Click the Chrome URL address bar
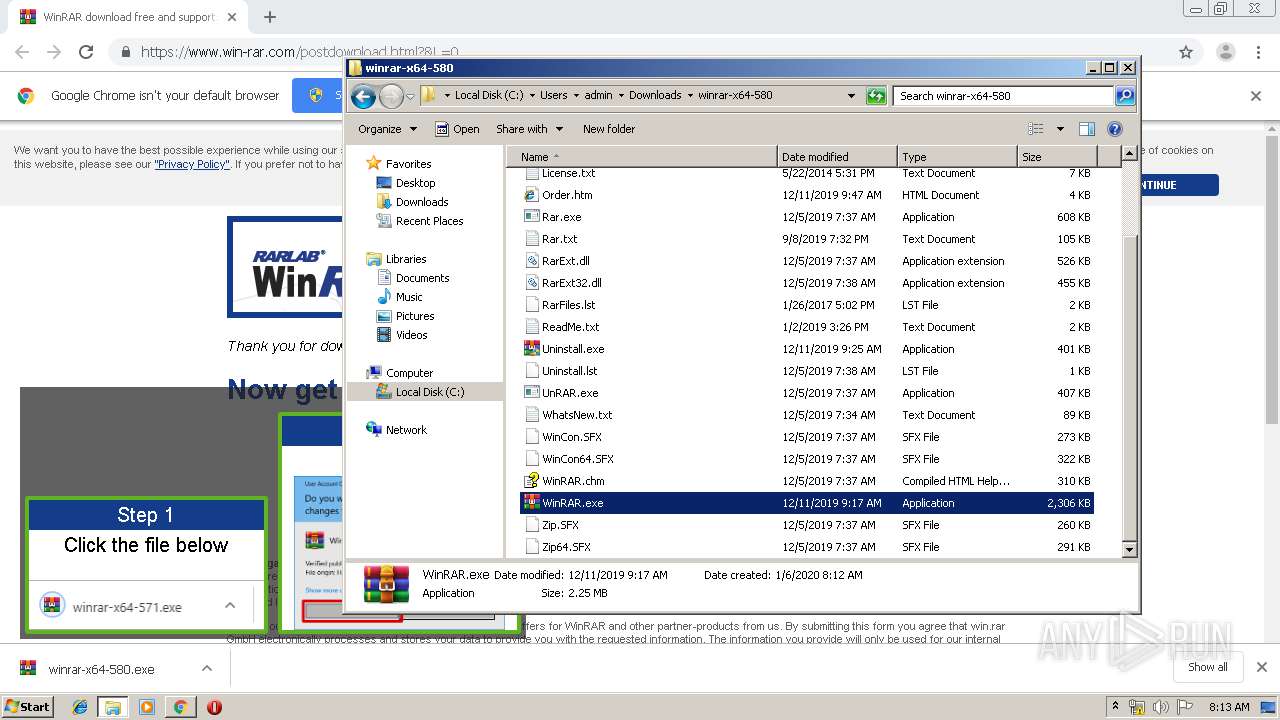This screenshot has width=1280, height=720. [640, 52]
